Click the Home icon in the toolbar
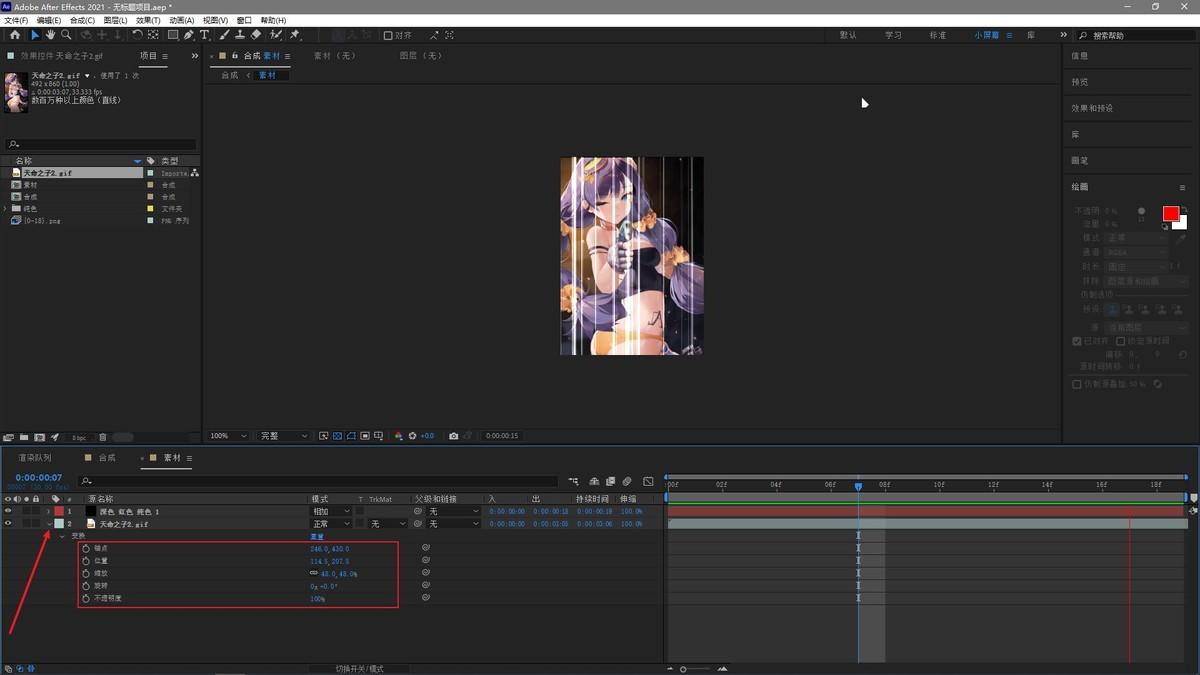This screenshot has width=1200, height=675. tap(15, 35)
